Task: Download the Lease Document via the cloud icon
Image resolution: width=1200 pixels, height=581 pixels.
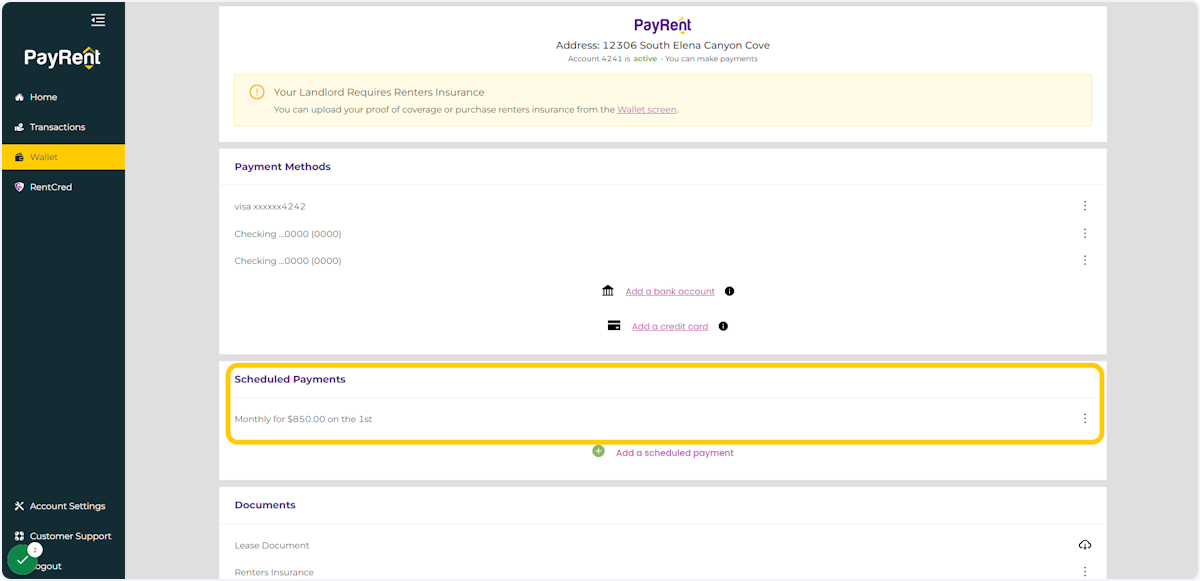Action: pyautogui.click(x=1085, y=544)
